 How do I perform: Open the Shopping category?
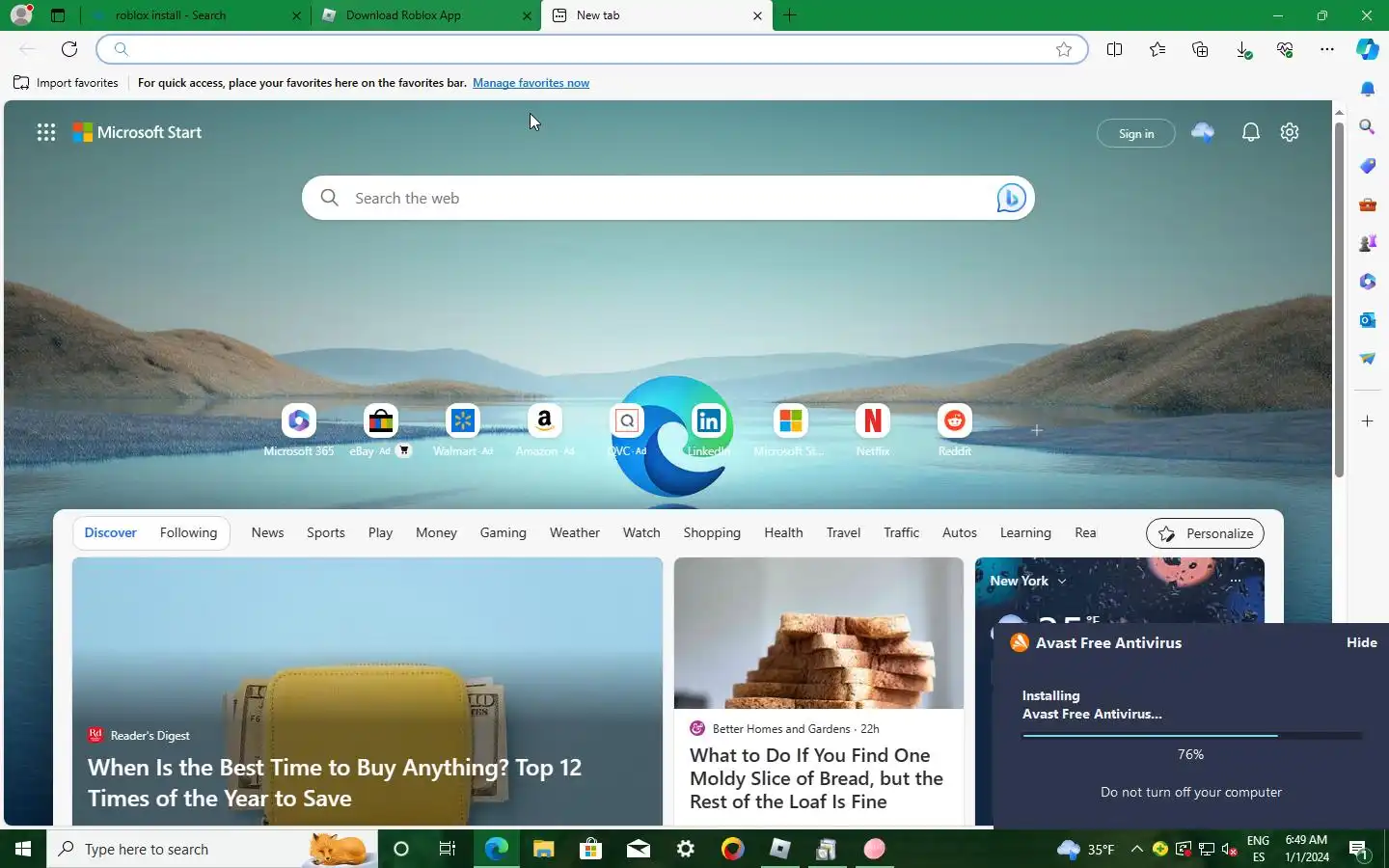tap(712, 532)
